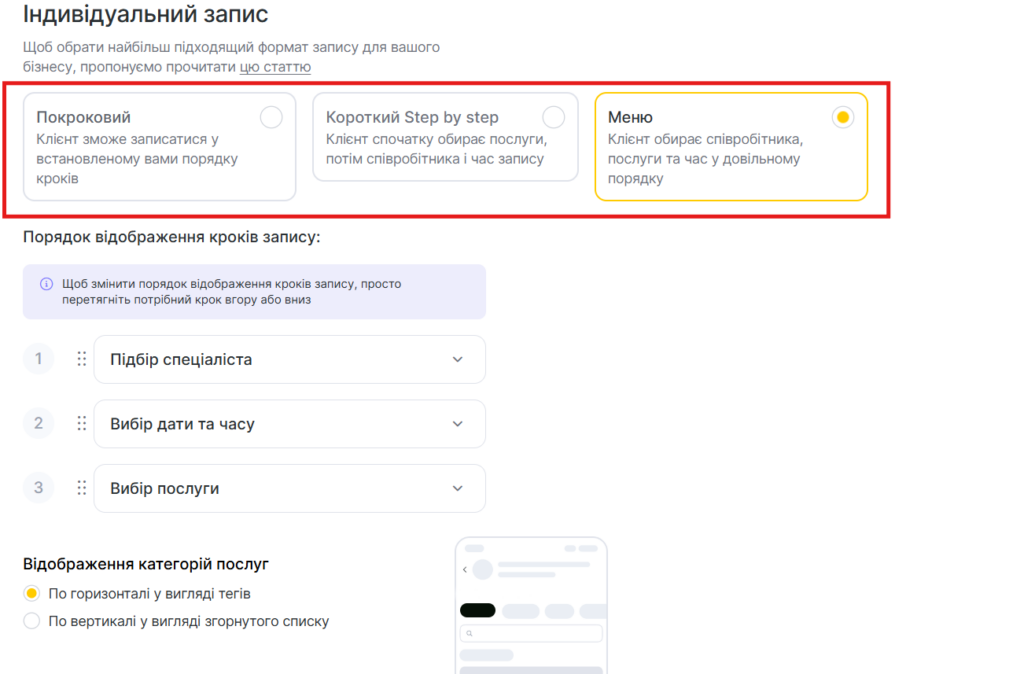Select the Покроковий radio button

tap(271, 118)
